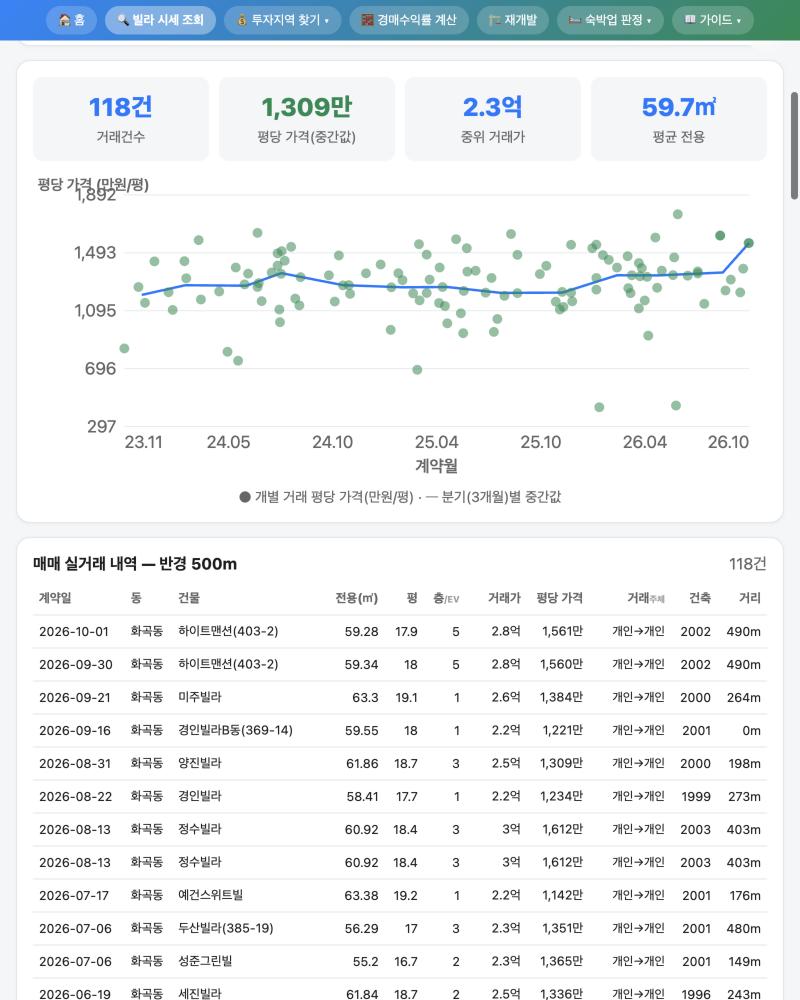800x1000 pixels.
Task: Sort table by 전용(㎡) column header
Action: click(x=357, y=598)
